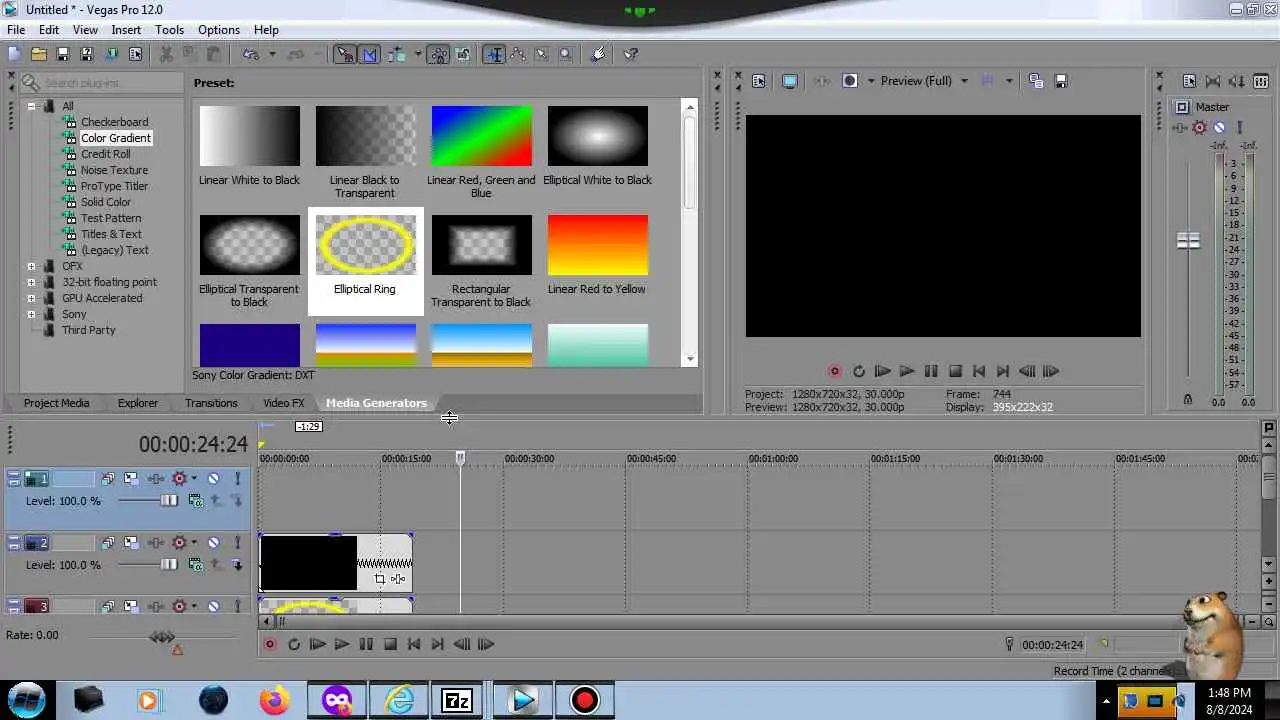Viewport: 1280px width, 720px height.
Task: Open the Tools menu
Action: pos(169,30)
